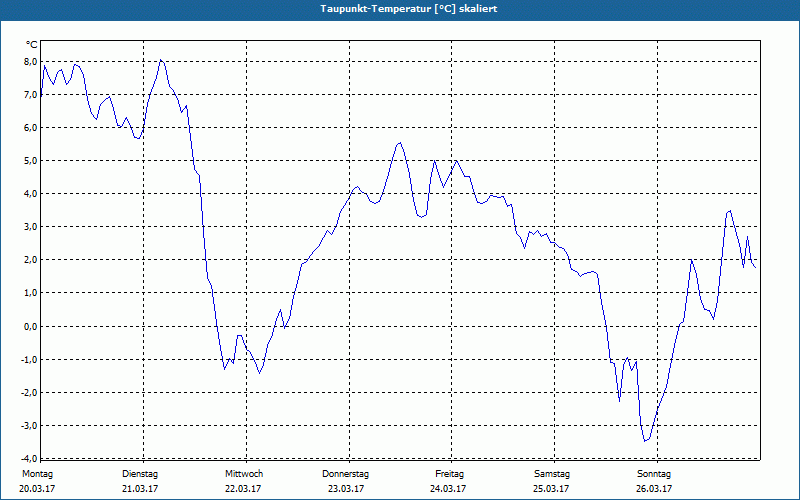Click the date 25.03.17
Screen dimensions: 800x500
[551, 489]
